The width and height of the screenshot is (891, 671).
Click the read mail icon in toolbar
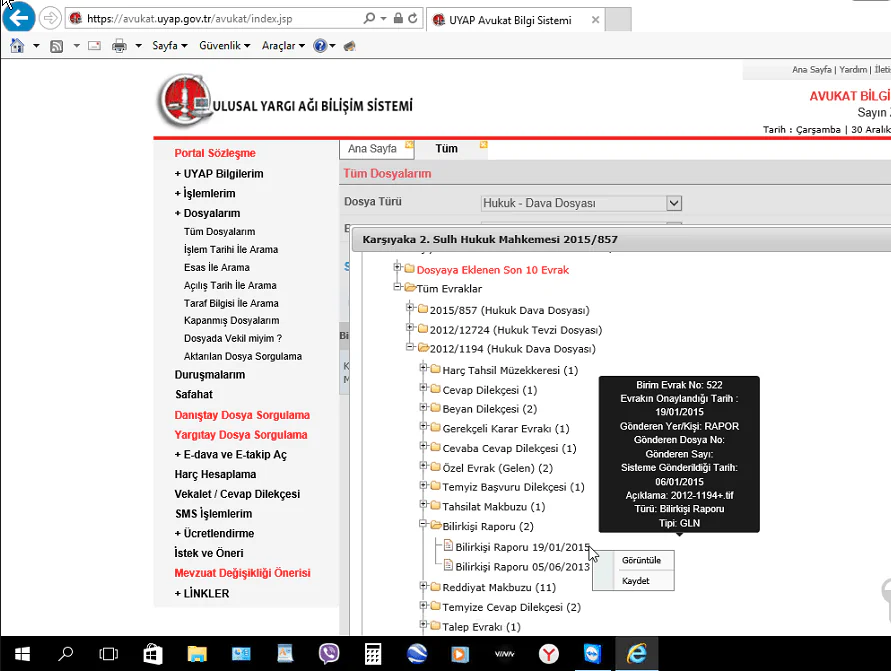tap(94, 45)
